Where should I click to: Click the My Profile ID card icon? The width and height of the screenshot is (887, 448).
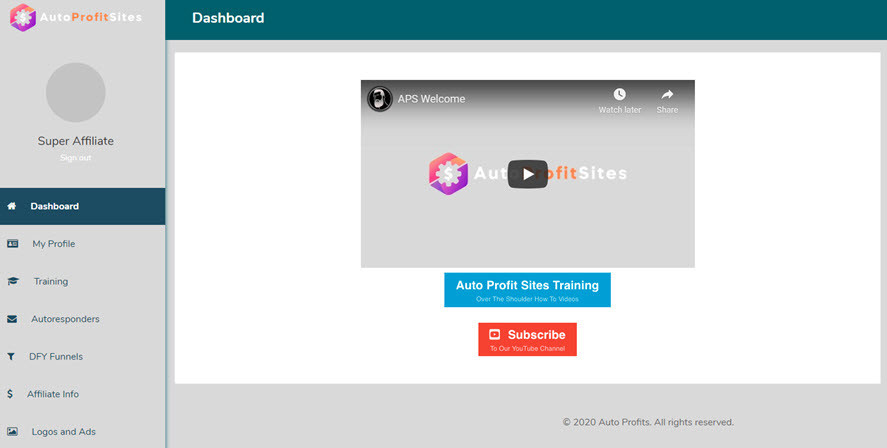click(x=12, y=244)
